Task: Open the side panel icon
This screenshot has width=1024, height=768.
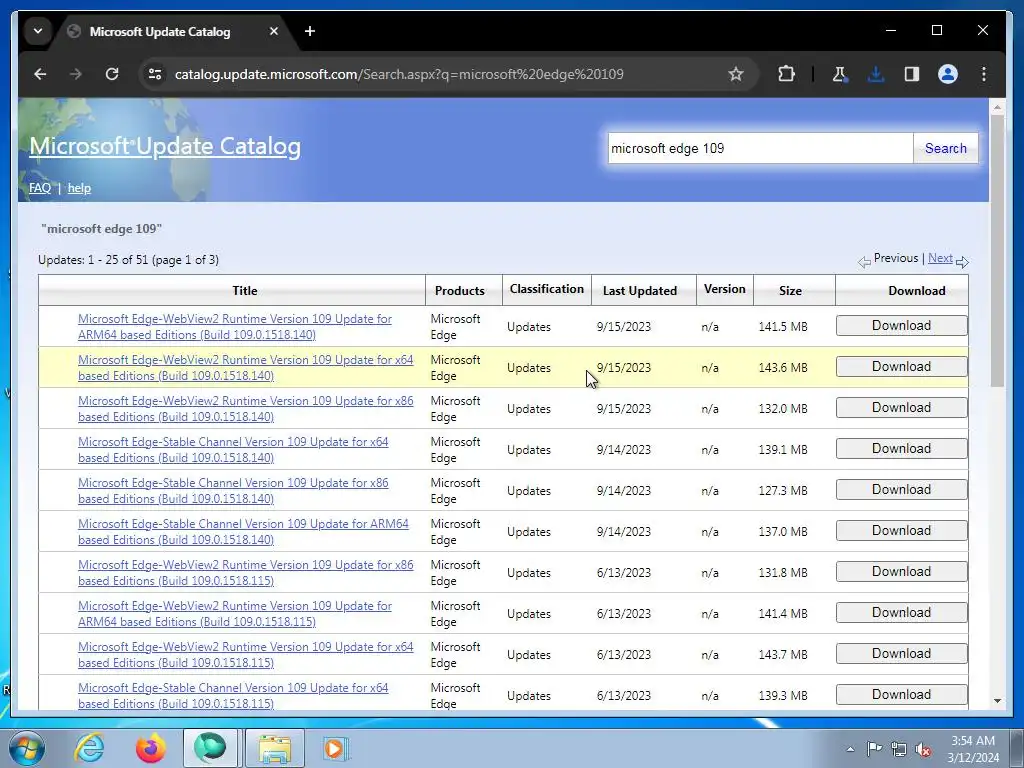Action: [912, 74]
